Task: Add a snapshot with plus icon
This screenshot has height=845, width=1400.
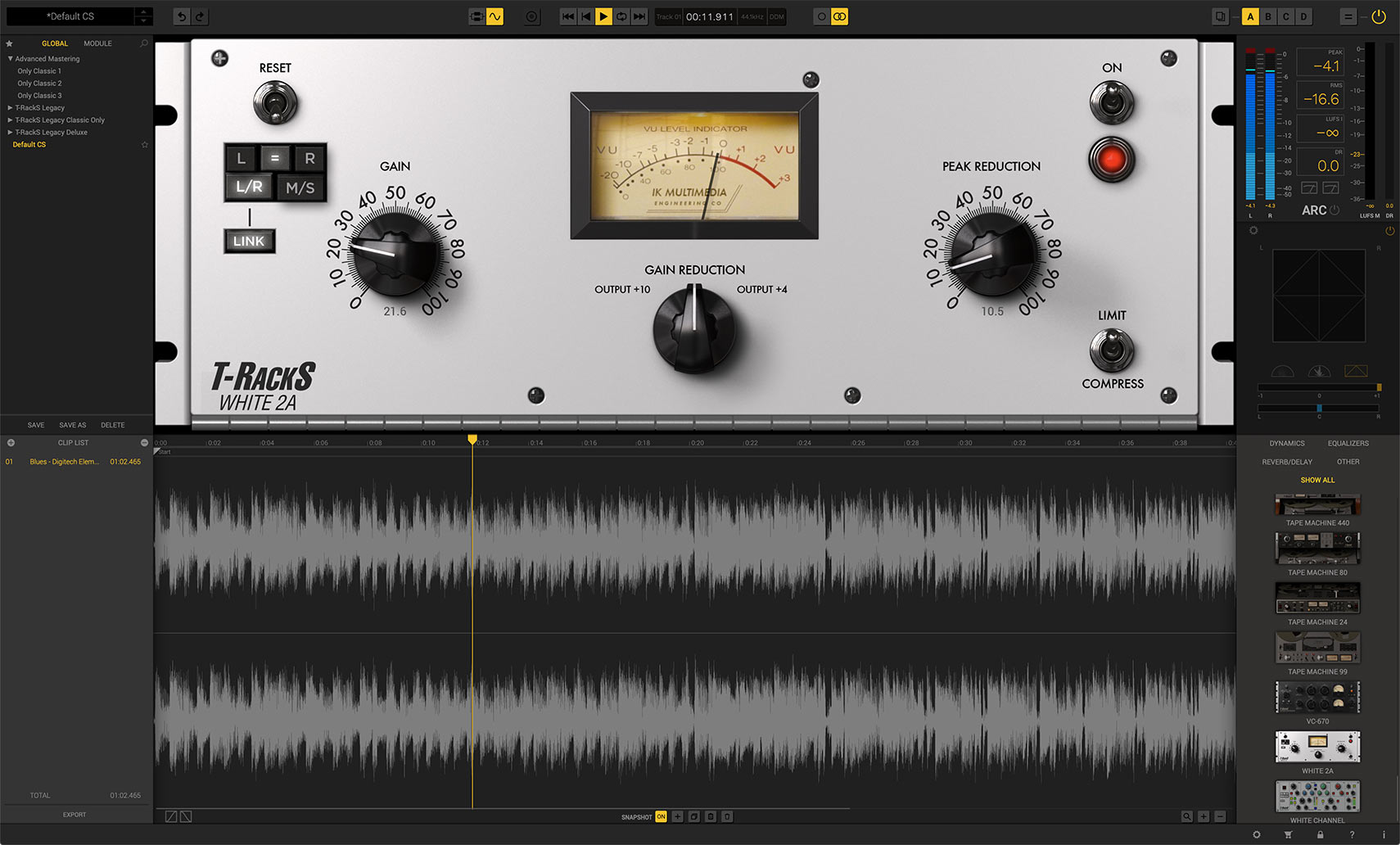Action: pos(677,816)
